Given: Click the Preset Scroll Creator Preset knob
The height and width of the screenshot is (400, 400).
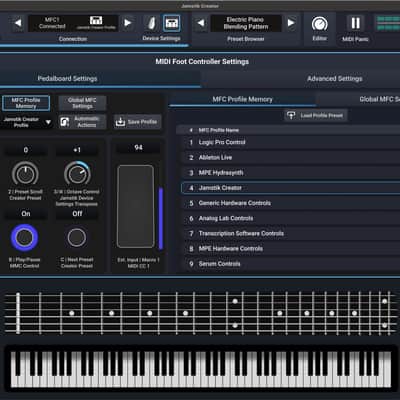Looking at the screenshot, I should [25, 174].
